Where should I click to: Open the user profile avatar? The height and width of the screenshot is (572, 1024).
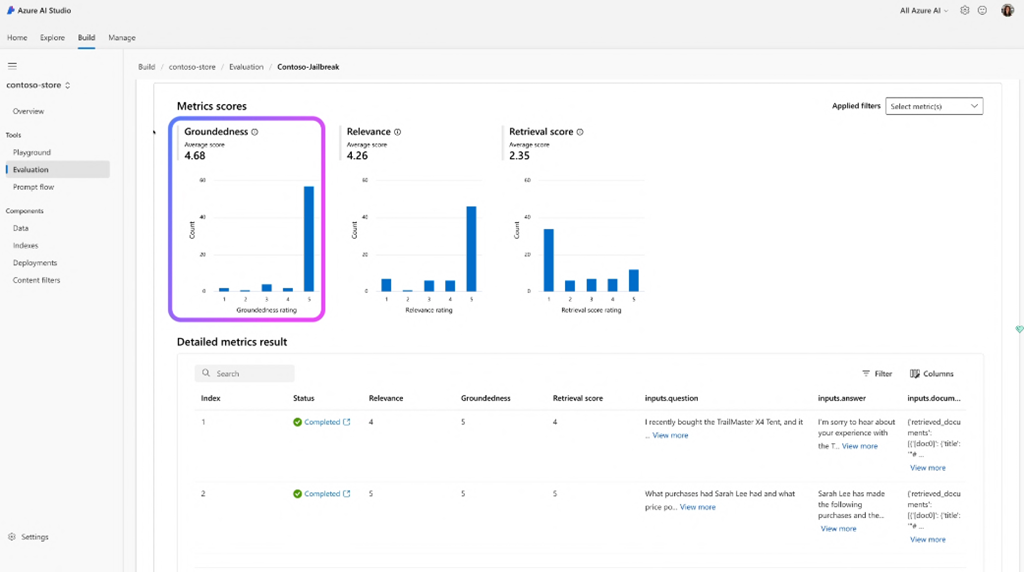(1007, 10)
